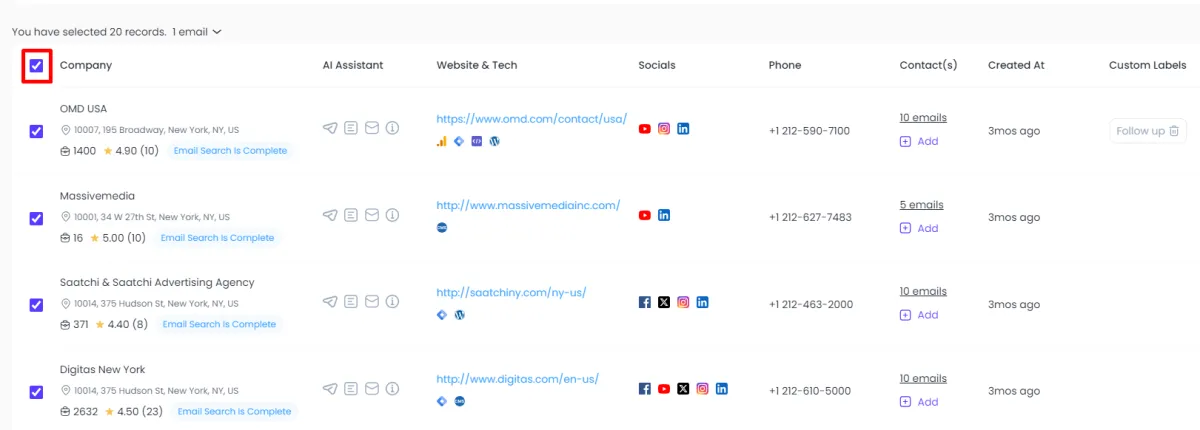Show Saatchi & Saatchi info circle icon
Viewport: 1200px width, 430px height.
point(393,302)
